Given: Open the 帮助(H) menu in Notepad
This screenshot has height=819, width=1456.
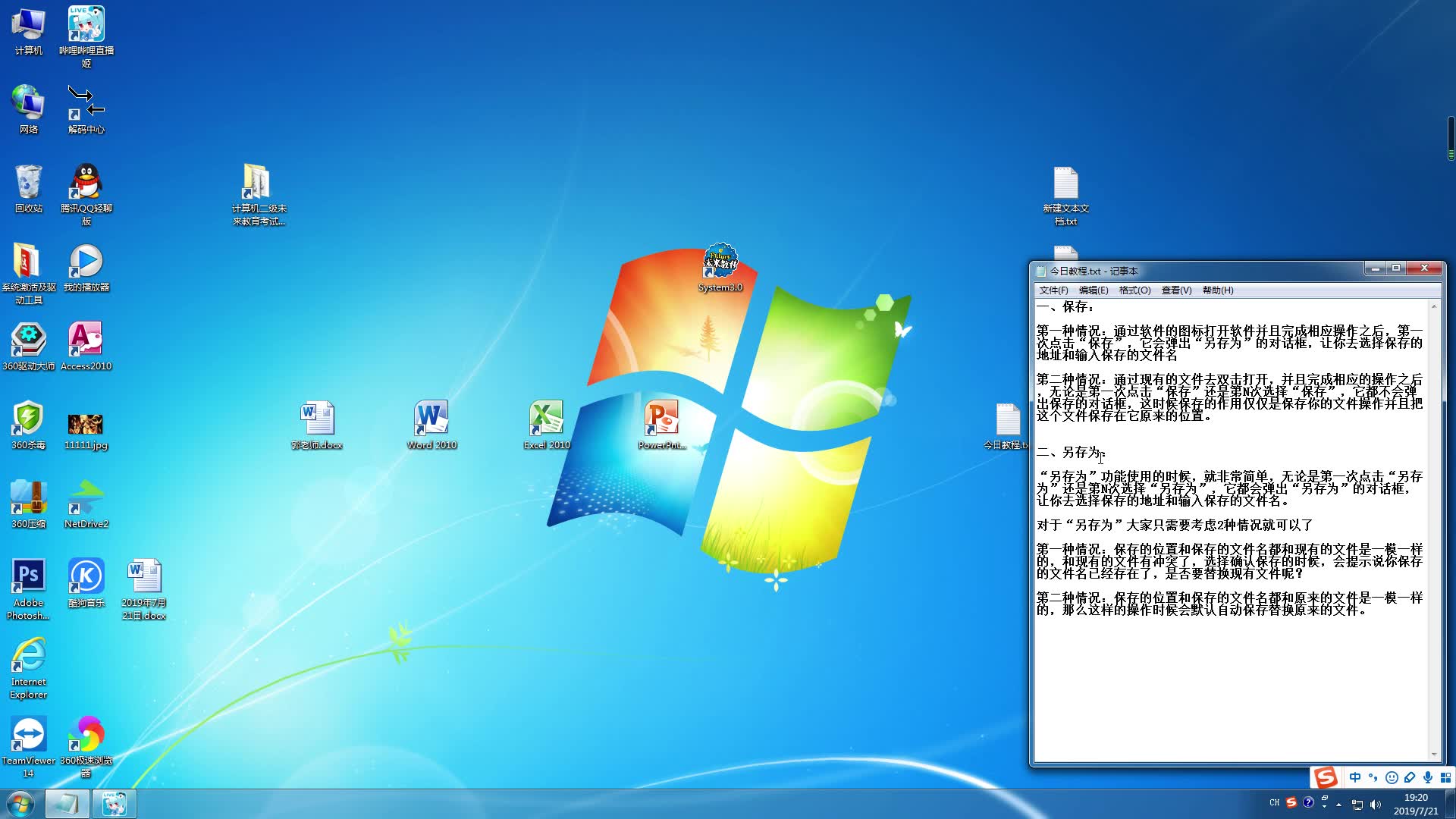Looking at the screenshot, I should tap(1218, 290).
